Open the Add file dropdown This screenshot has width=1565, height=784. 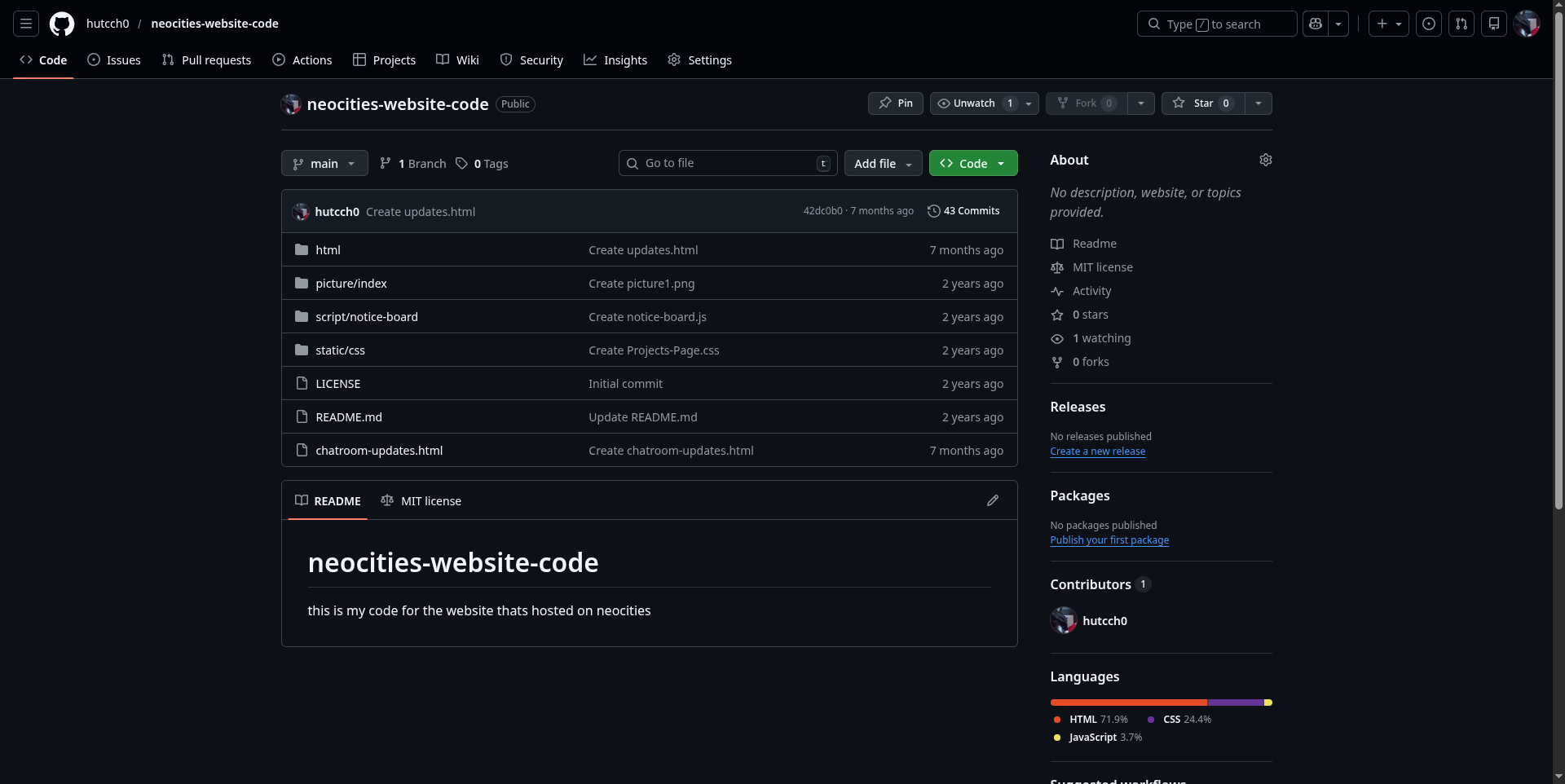tap(883, 163)
